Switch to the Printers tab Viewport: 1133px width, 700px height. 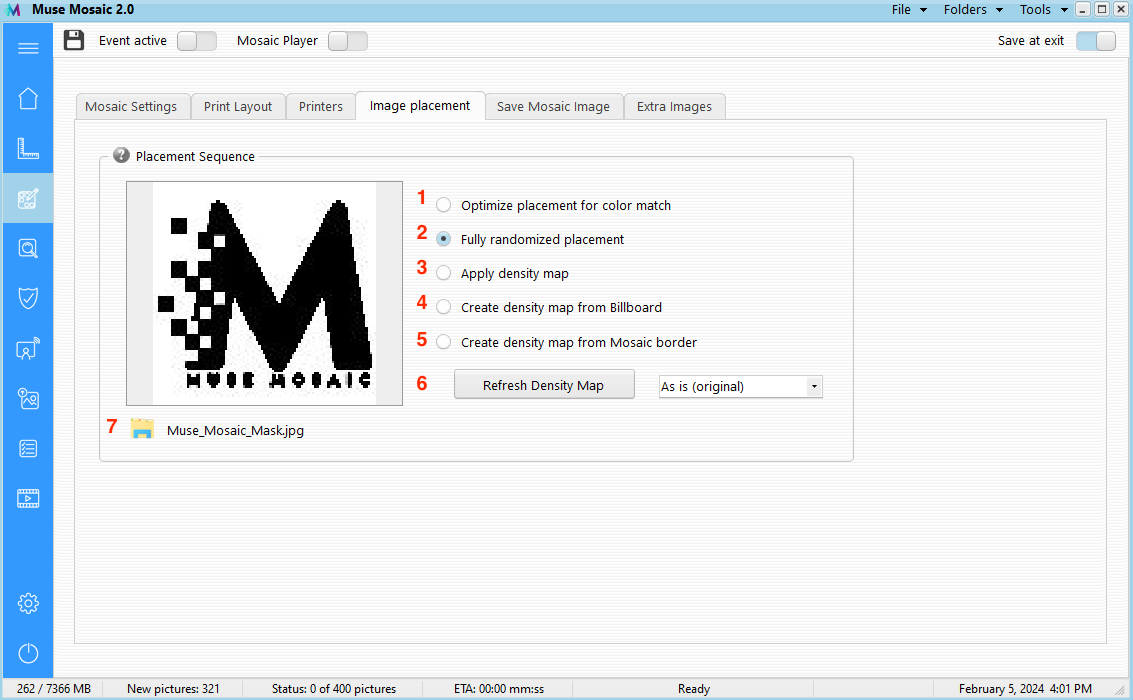click(321, 106)
